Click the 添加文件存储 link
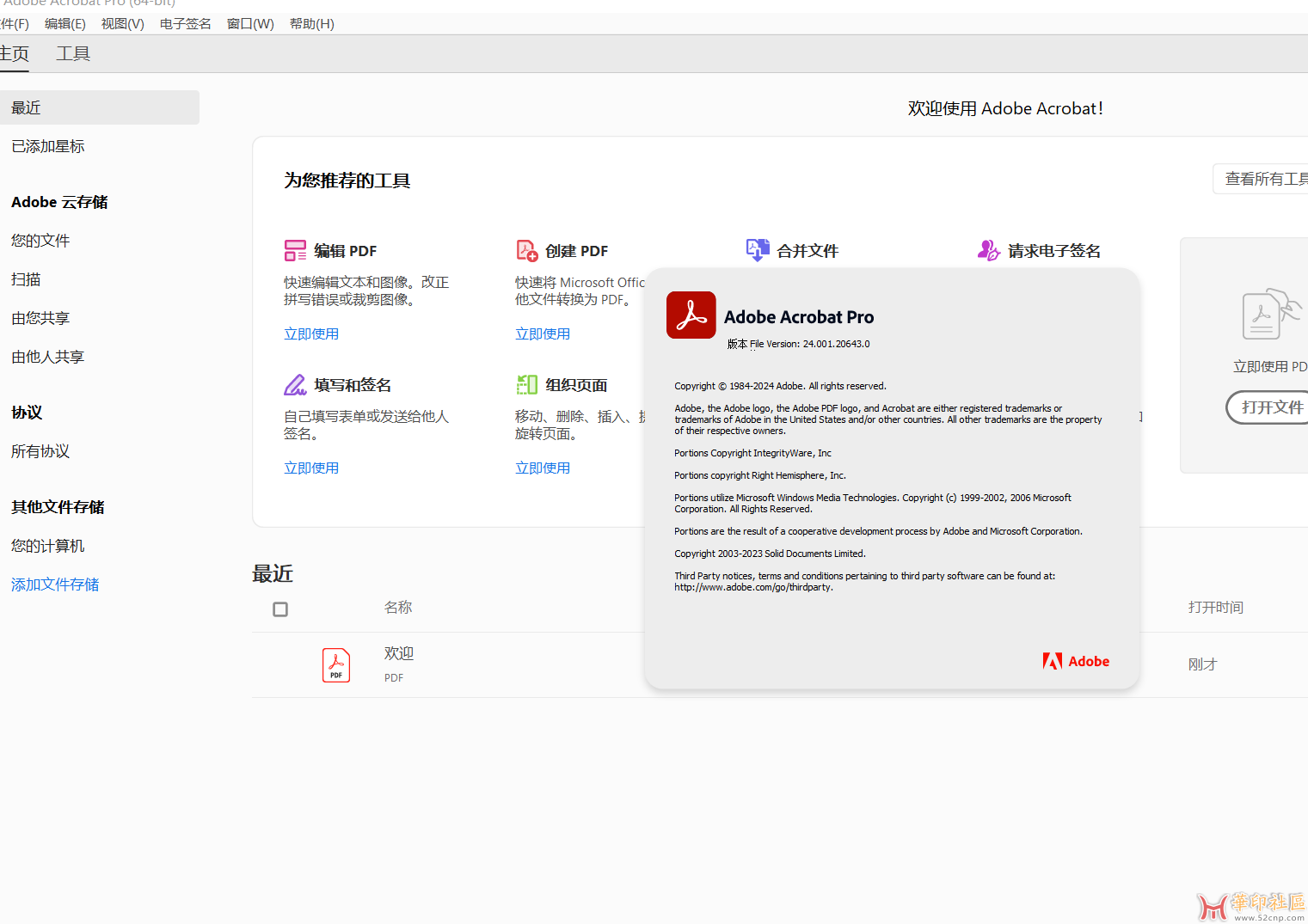The image size is (1308, 924). point(55,584)
